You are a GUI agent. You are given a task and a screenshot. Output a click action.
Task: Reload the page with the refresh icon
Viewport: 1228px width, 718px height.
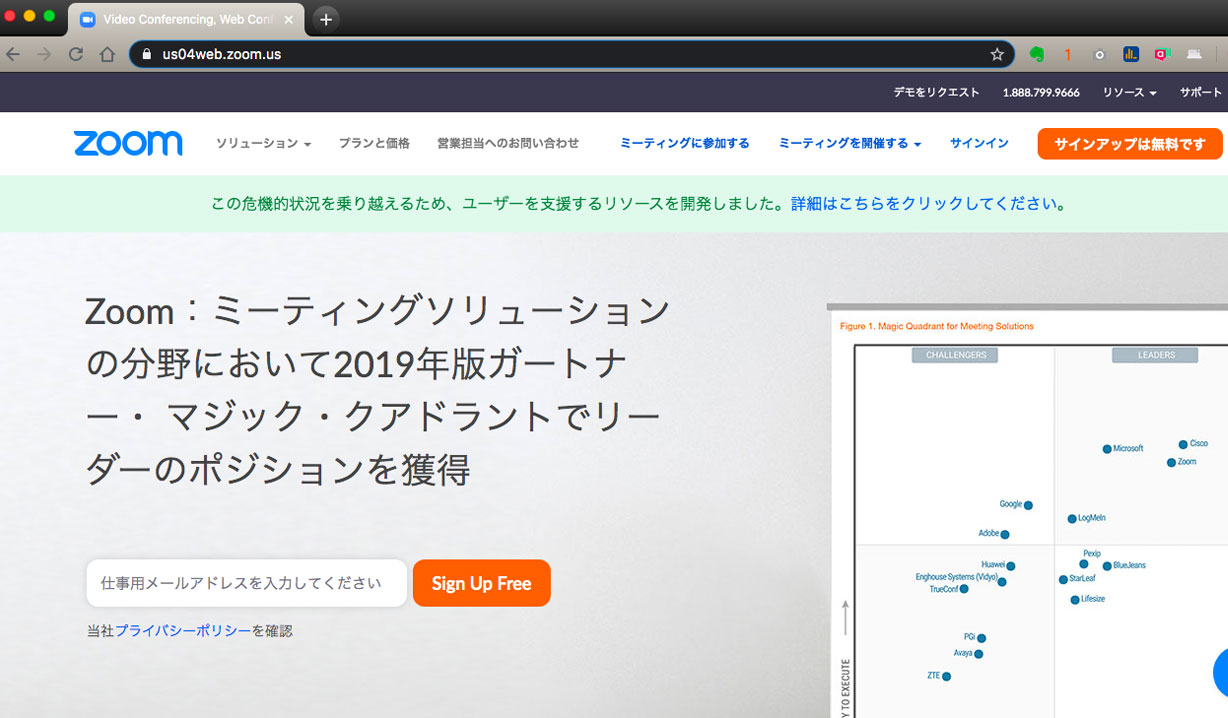pos(75,54)
